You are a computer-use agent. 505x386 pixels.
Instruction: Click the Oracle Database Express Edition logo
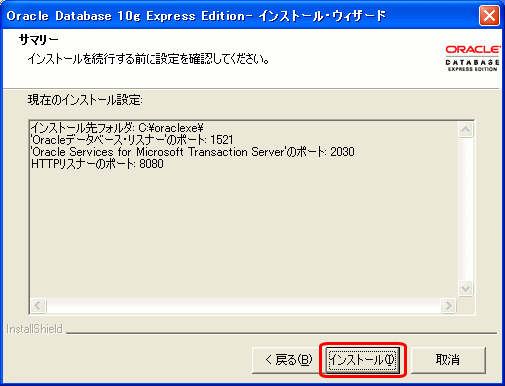click(472, 58)
